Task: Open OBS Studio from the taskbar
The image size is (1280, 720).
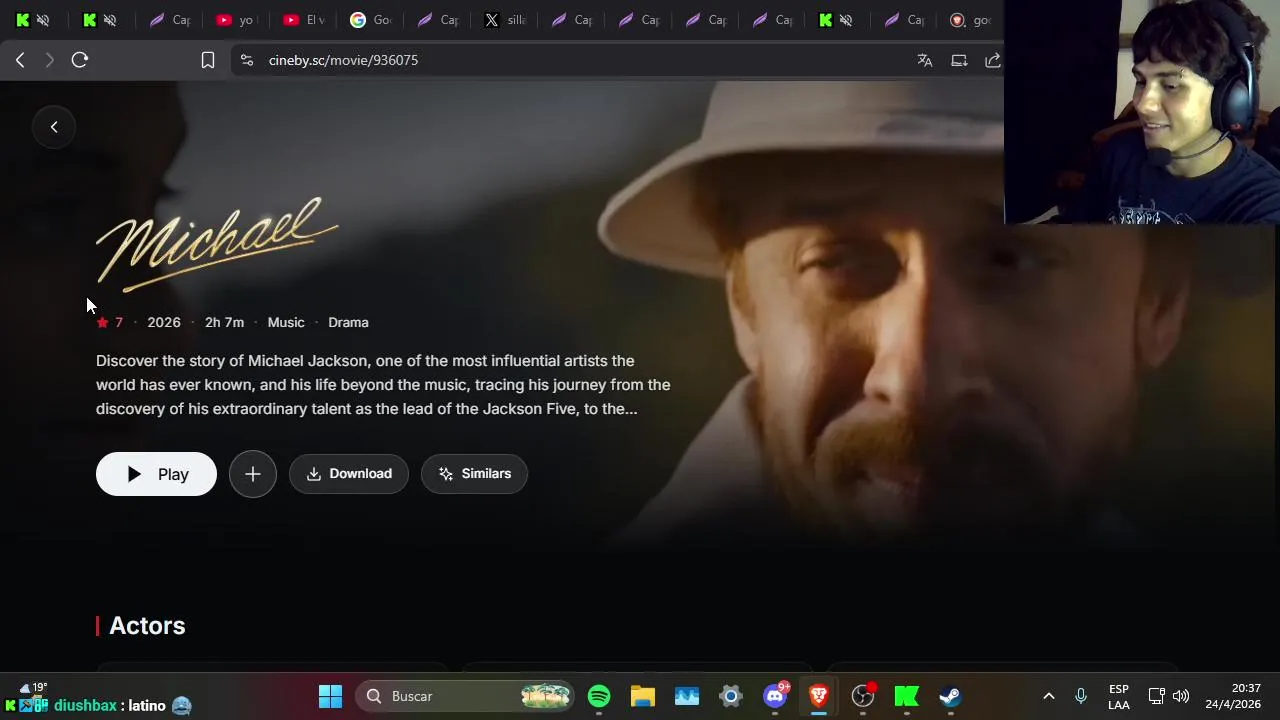Action: click(x=863, y=696)
